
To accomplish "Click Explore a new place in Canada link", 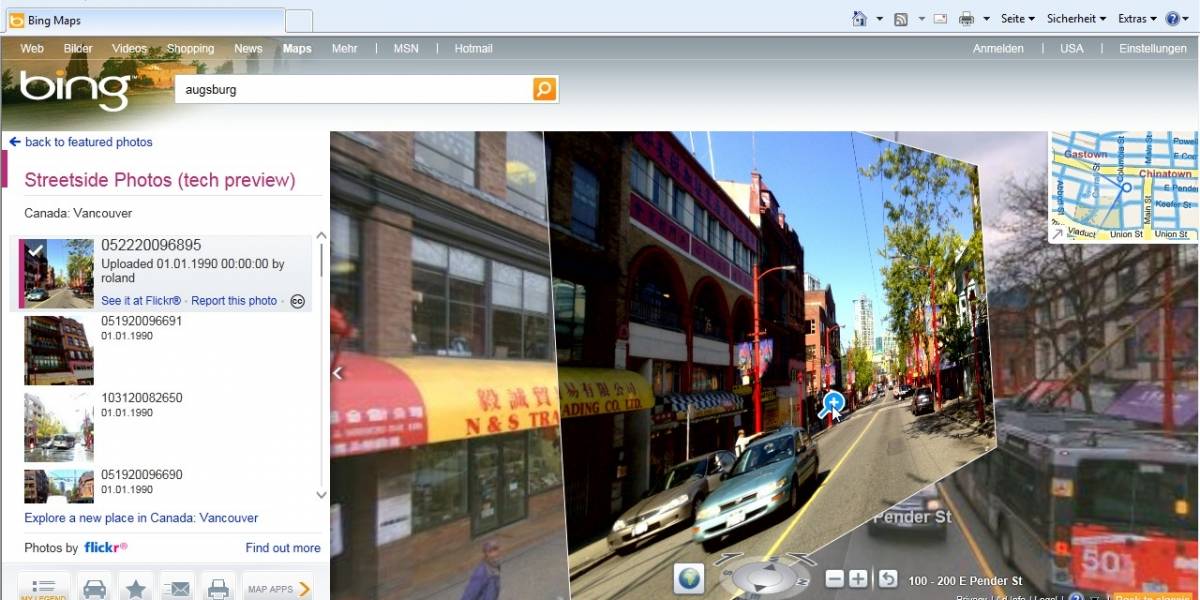I will coord(141,518).
